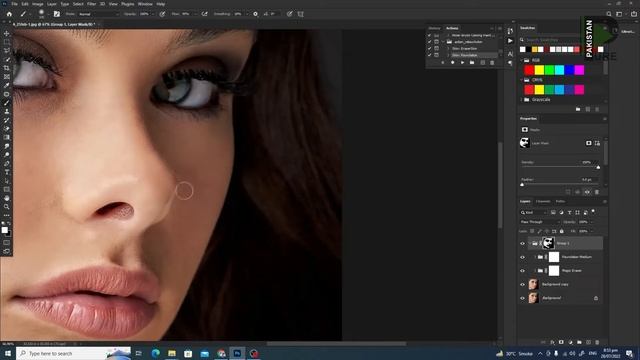Open Microsoft Edge from taskbar
The width and height of the screenshot is (640, 360).
click(x=156, y=353)
